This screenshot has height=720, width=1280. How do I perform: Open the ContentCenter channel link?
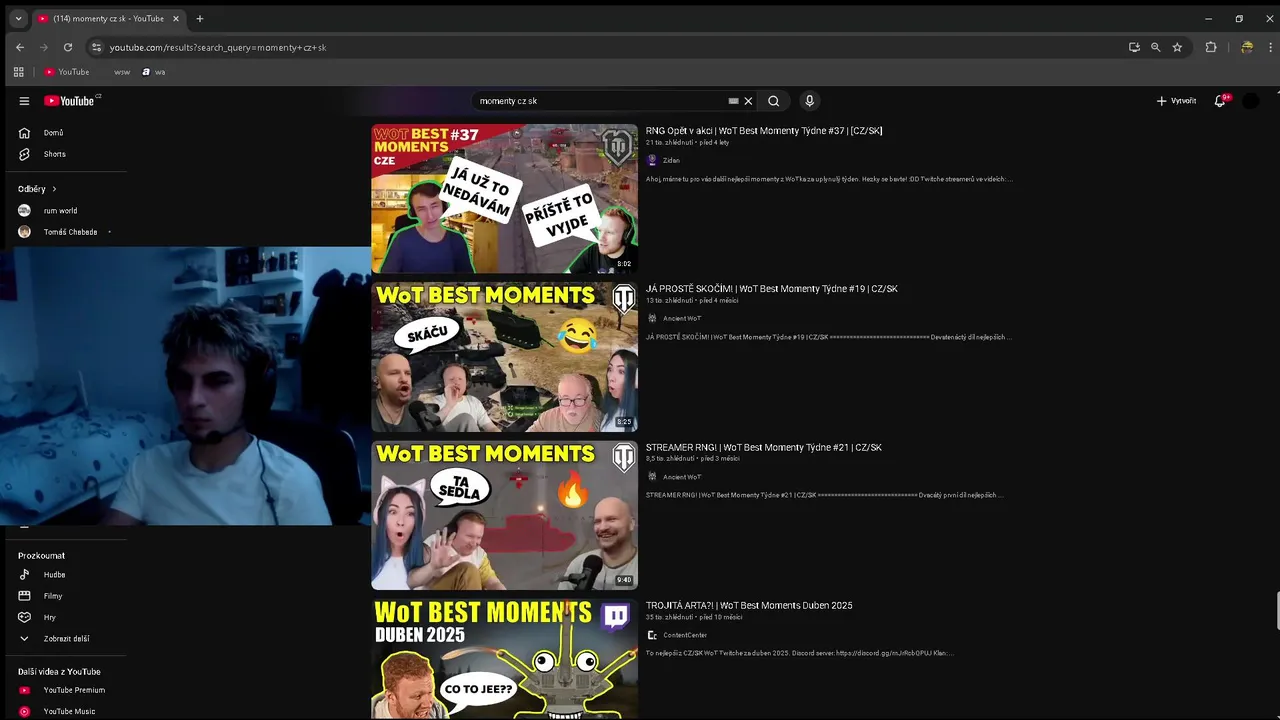point(685,635)
